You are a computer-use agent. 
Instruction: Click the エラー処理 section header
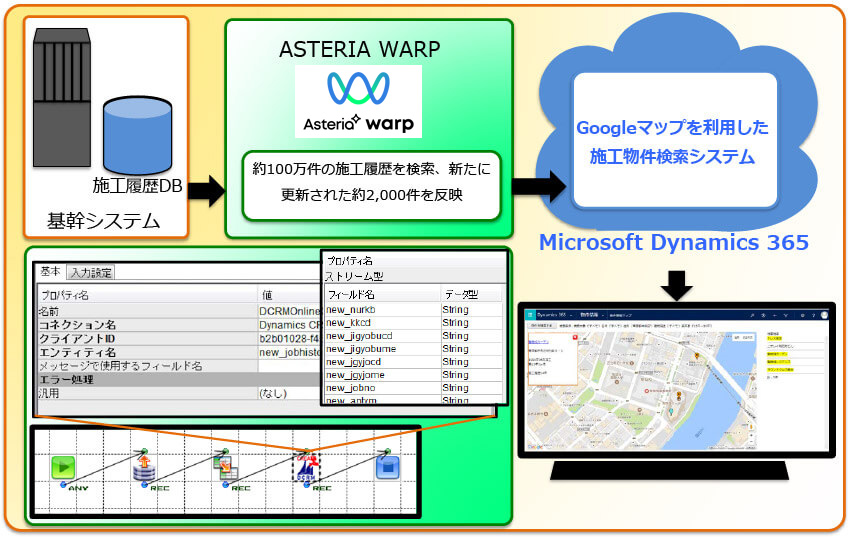tap(179, 379)
